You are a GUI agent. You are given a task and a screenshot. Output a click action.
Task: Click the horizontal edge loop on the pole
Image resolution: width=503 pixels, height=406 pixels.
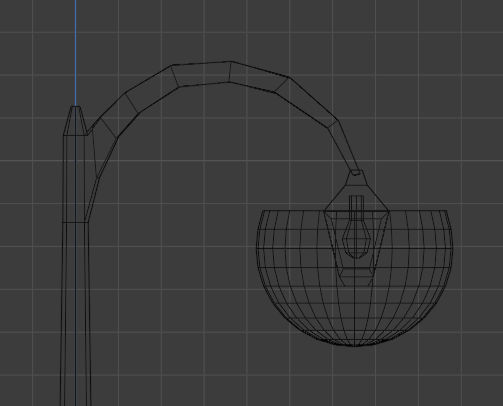click(75, 222)
